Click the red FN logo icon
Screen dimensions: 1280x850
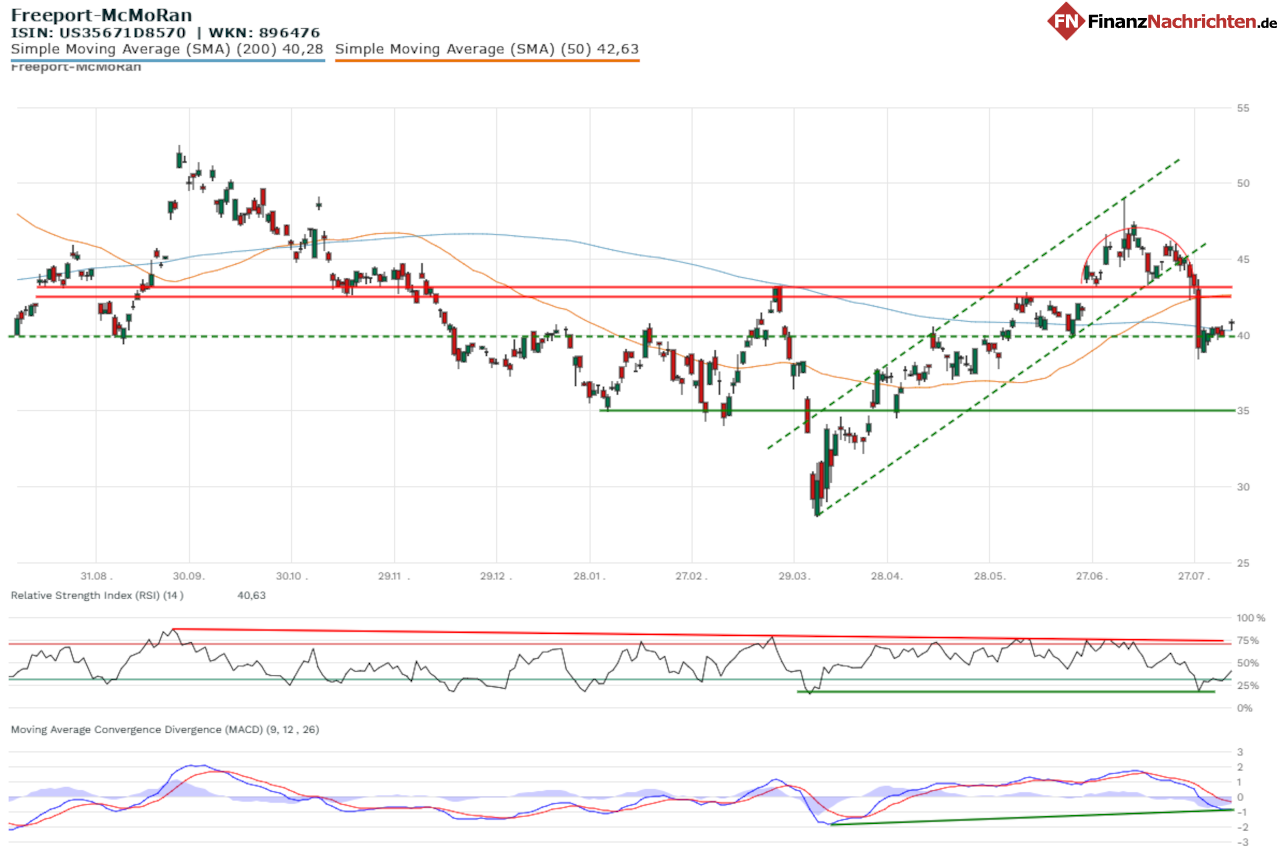pos(1066,21)
